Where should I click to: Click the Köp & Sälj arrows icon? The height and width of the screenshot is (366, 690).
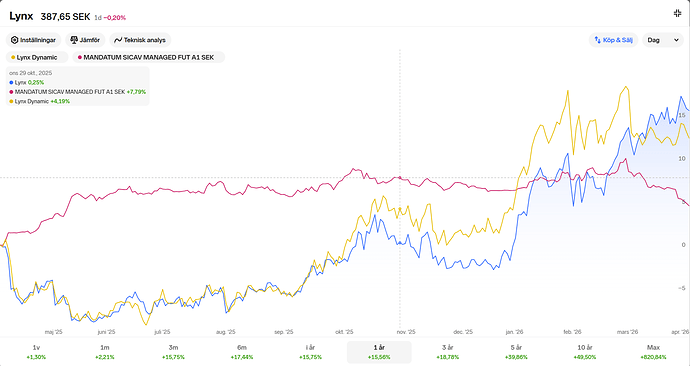pos(598,40)
